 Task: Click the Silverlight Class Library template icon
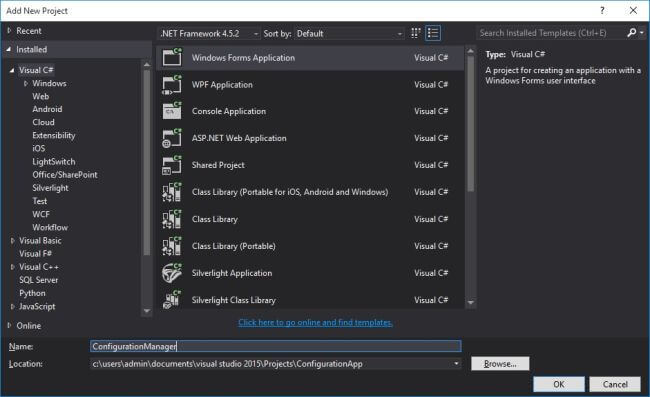[x=172, y=300]
